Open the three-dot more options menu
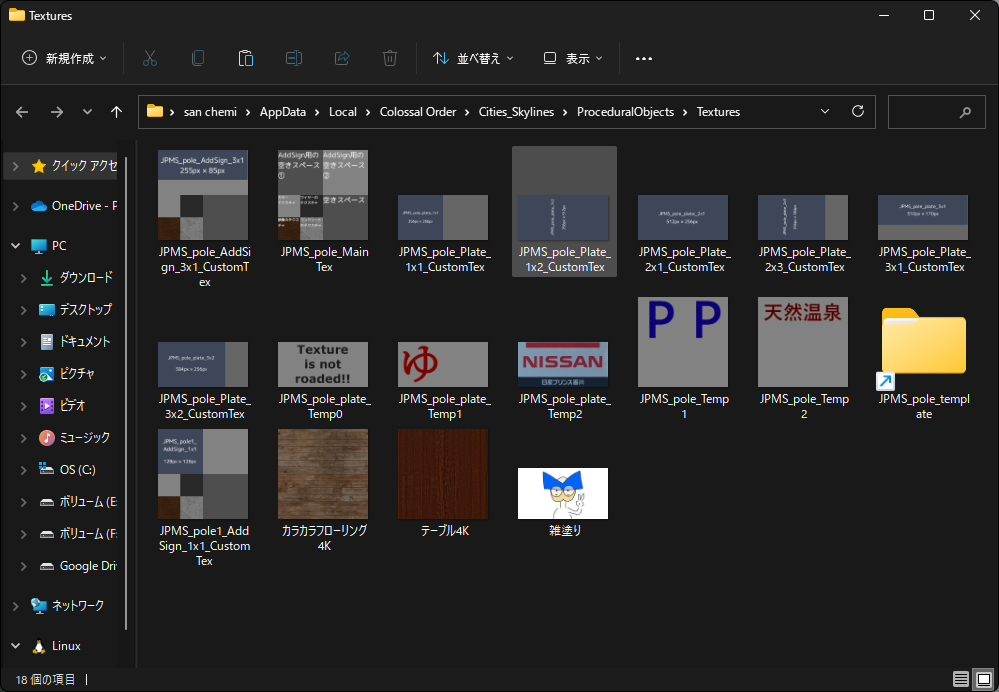This screenshot has height=692, width=999. pyautogui.click(x=644, y=58)
